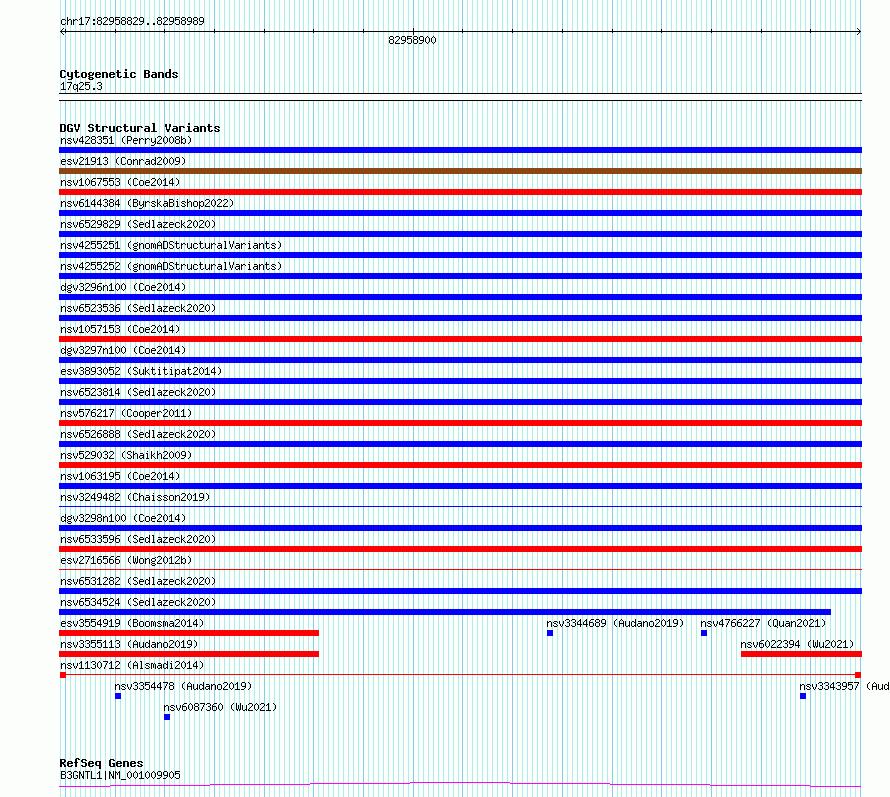Open esv2716566 (Wong2012b) label
Viewport: 890px width, 797px height.
[x=126, y=560]
